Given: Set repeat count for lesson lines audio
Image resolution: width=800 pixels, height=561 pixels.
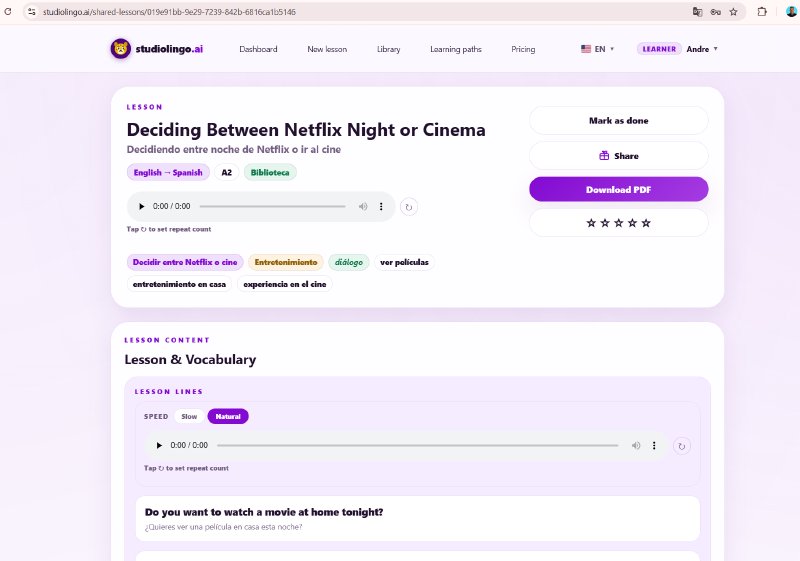Looking at the screenshot, I should coord(682,446).
